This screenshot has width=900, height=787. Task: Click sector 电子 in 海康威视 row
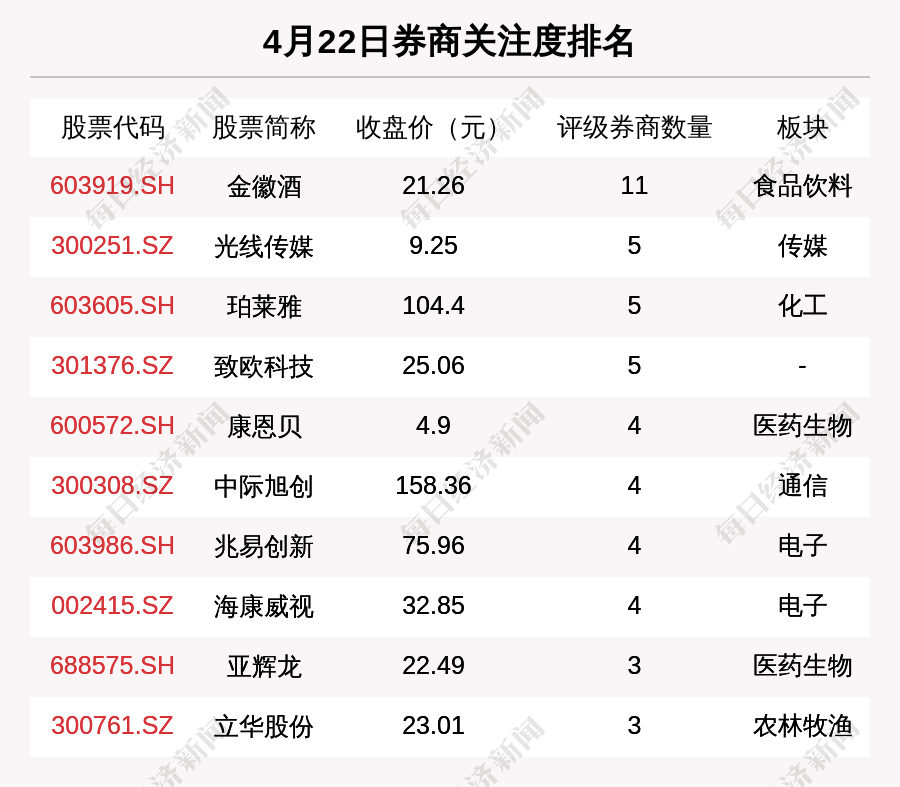click(802, 607)
